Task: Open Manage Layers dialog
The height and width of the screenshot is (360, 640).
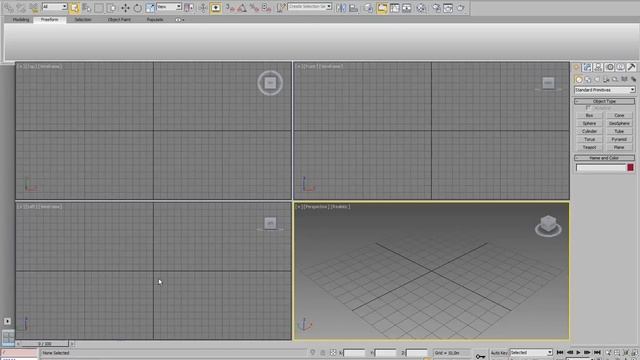Action: 368,7
